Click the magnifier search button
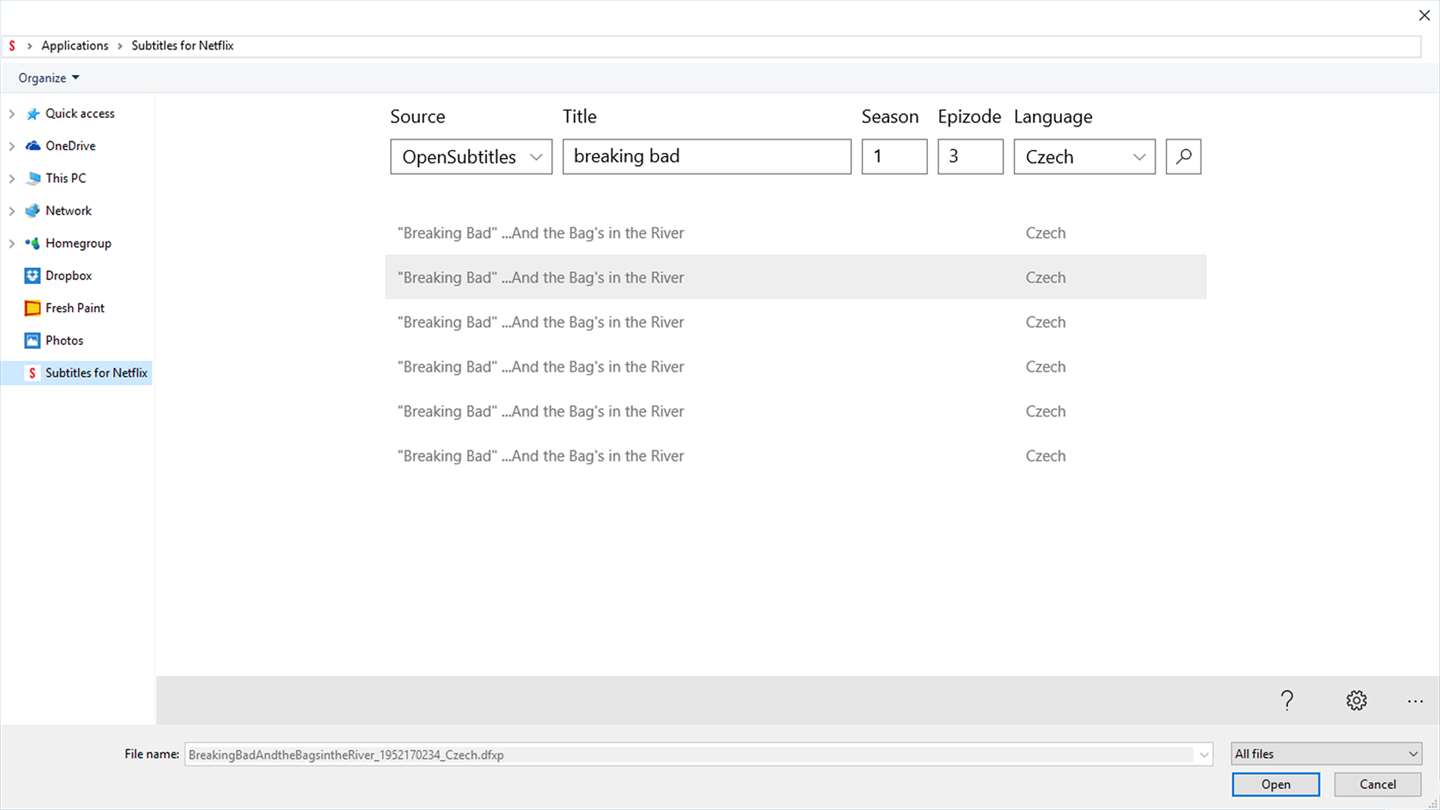1440x810 pixels. tap(1183, 156)
